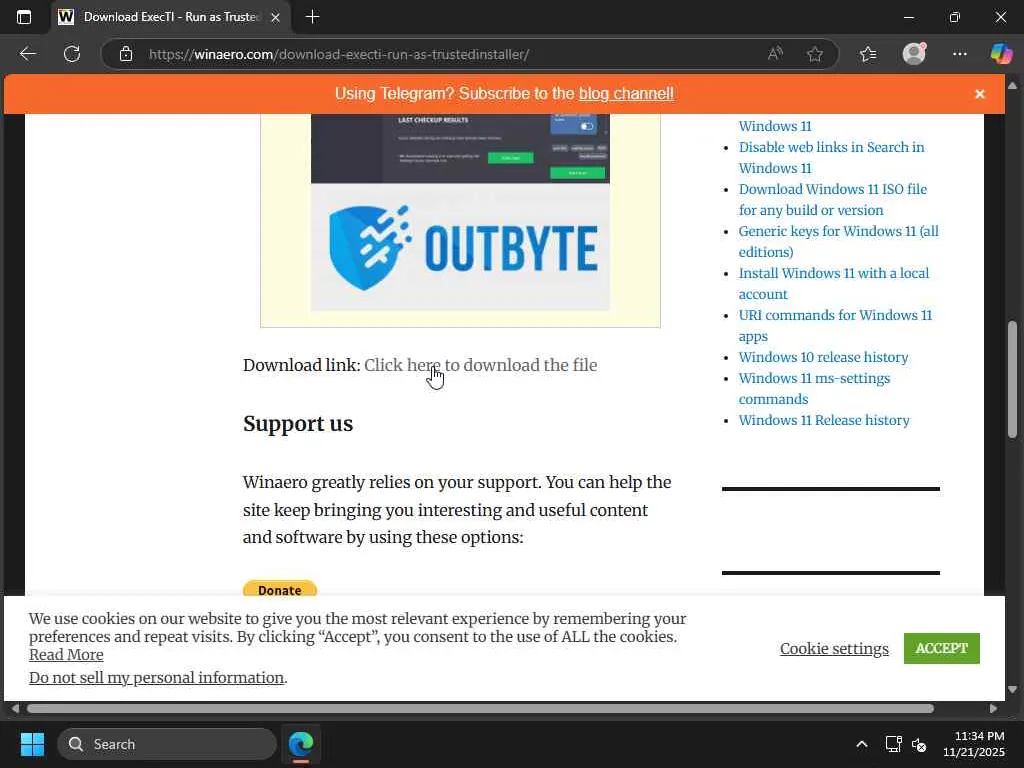This screenshot has width=1024, height=768.
Task: Open the Windows Start menu
Action: 32,744
